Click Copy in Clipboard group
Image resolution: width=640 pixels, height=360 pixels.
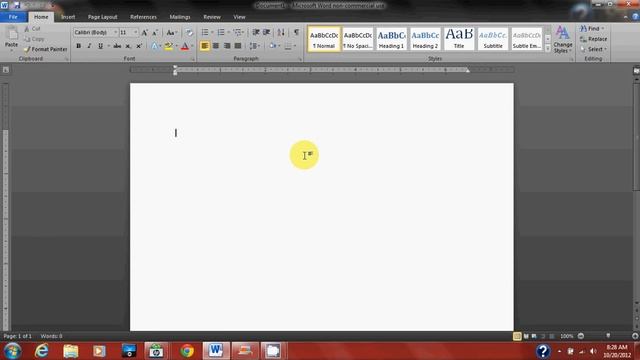(34, 39)
